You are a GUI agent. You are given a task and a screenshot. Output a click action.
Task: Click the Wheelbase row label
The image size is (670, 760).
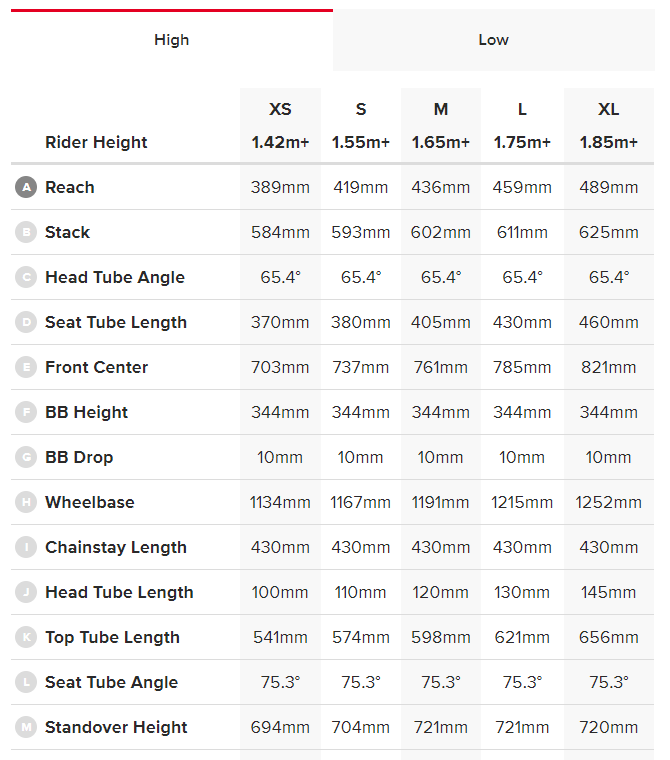click(x=89, y=502)
